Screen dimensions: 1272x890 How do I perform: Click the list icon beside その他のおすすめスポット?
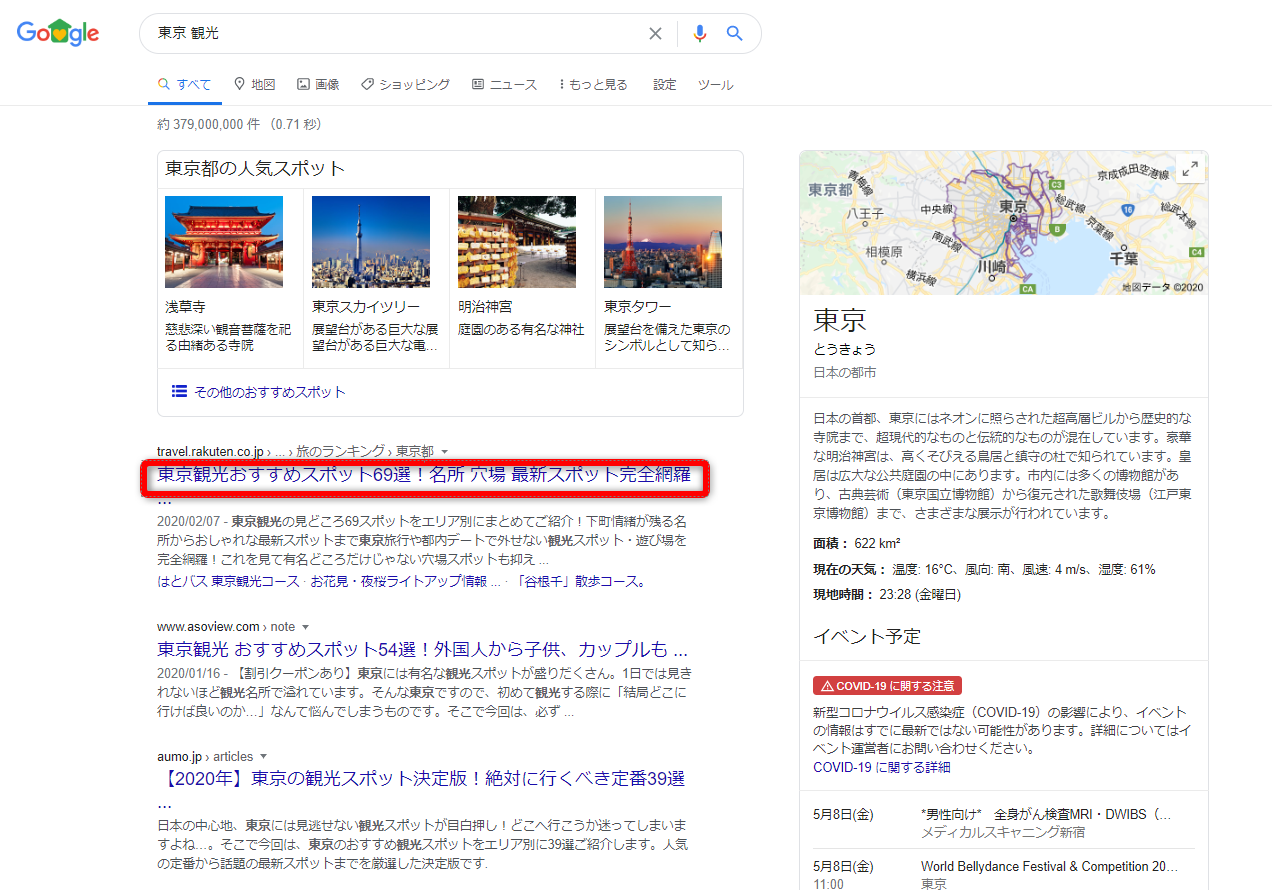click(179, 392)
